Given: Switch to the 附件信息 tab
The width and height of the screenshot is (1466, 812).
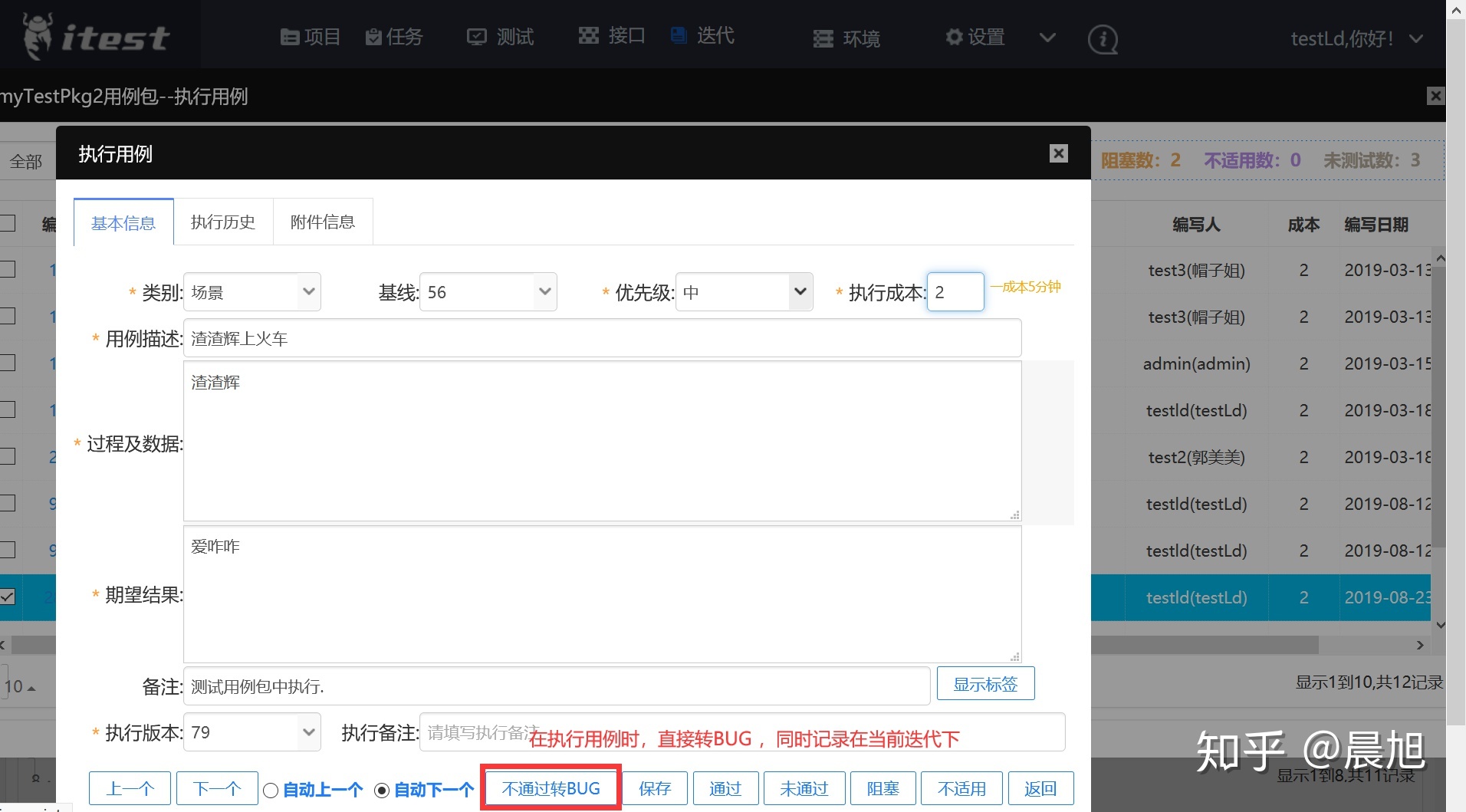Looking at the screenshot, I should click(323, 222).
